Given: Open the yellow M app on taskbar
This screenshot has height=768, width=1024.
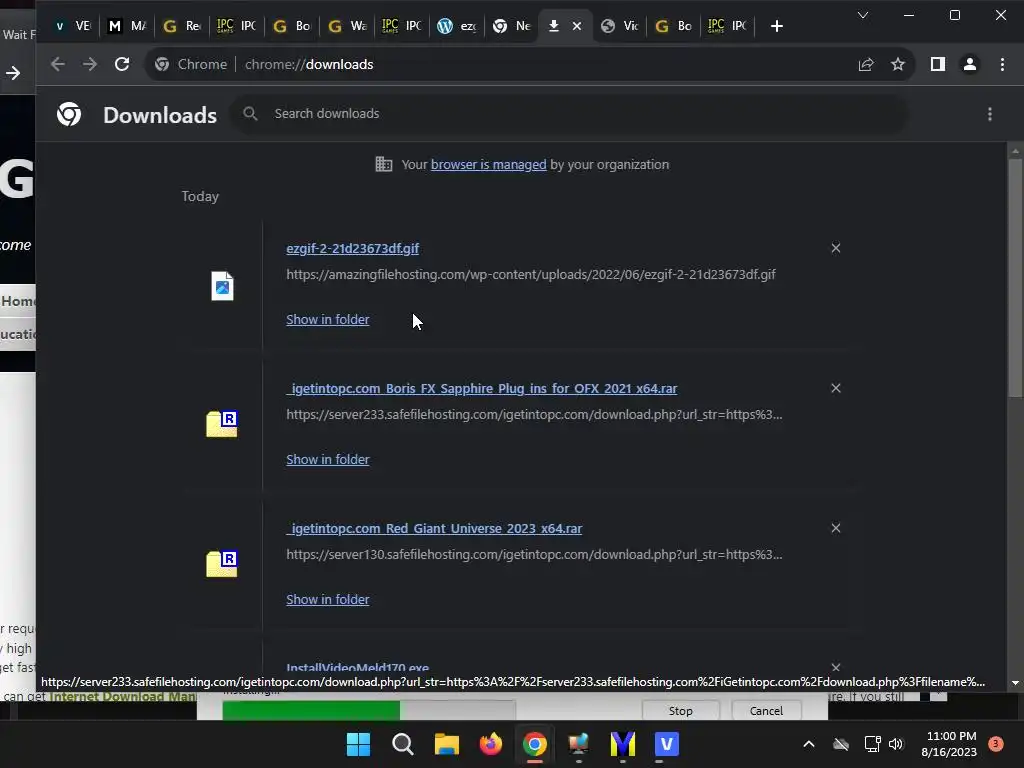Looking at the screenshot, I should pyautogui.click(x=622, y=744).
